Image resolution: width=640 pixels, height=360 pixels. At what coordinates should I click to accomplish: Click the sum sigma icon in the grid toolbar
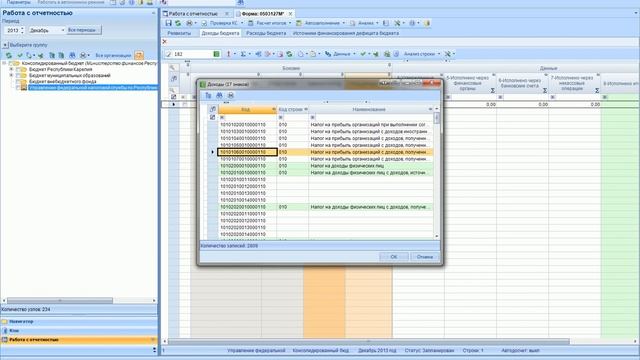click(243, 54)
